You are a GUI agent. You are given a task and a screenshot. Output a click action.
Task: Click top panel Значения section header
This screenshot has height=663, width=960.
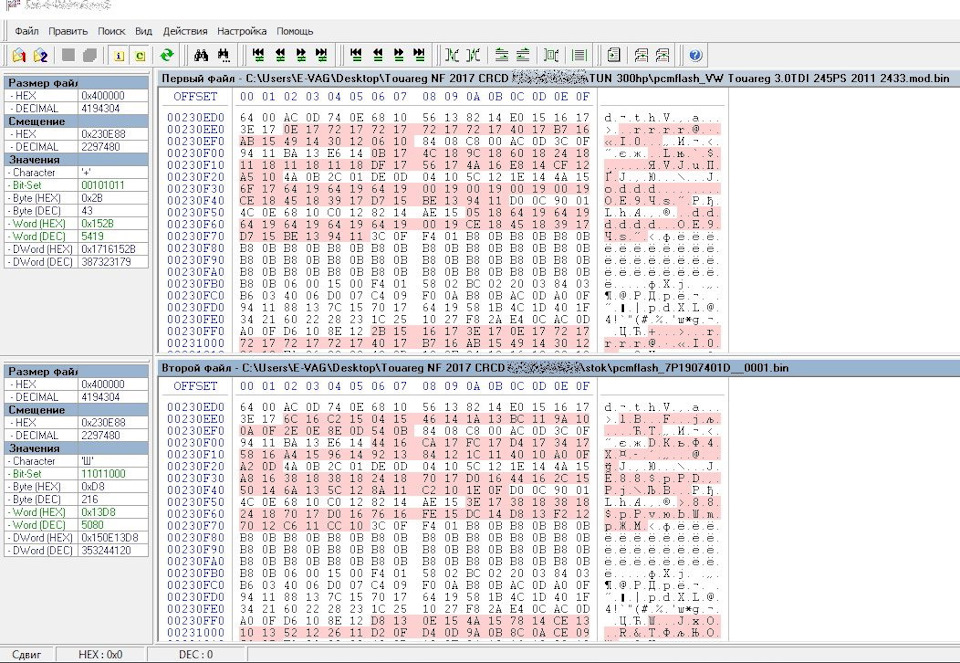pyautogui.click(x=77, y=159)
